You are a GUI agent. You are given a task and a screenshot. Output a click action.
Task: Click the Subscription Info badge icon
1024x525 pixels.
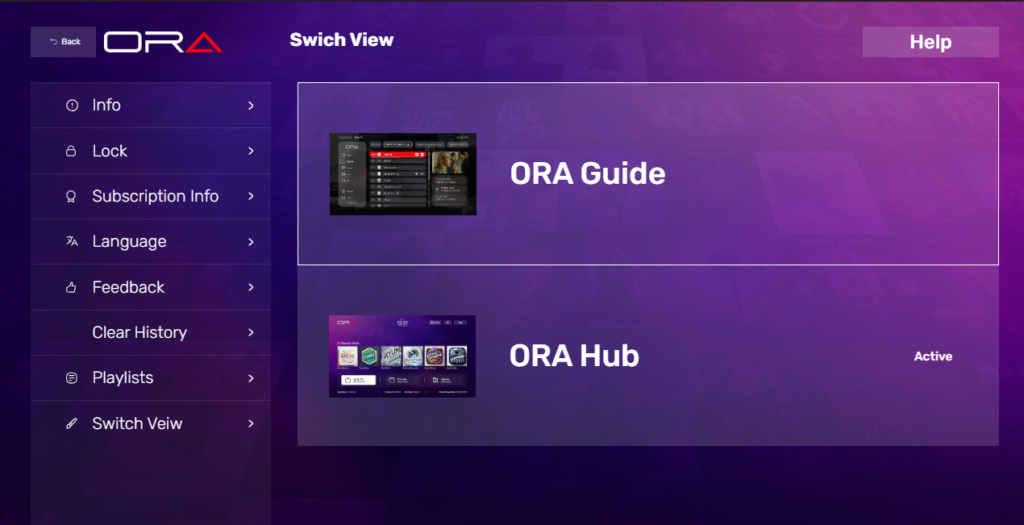71,197
